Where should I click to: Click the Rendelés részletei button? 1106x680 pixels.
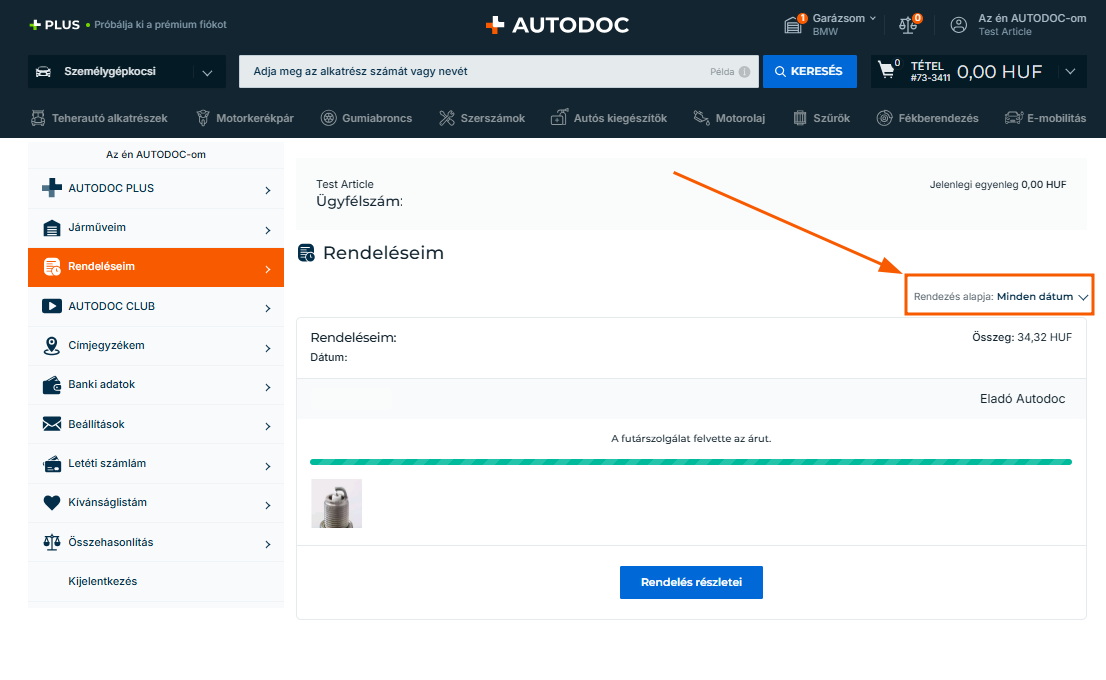coord(691,582)
